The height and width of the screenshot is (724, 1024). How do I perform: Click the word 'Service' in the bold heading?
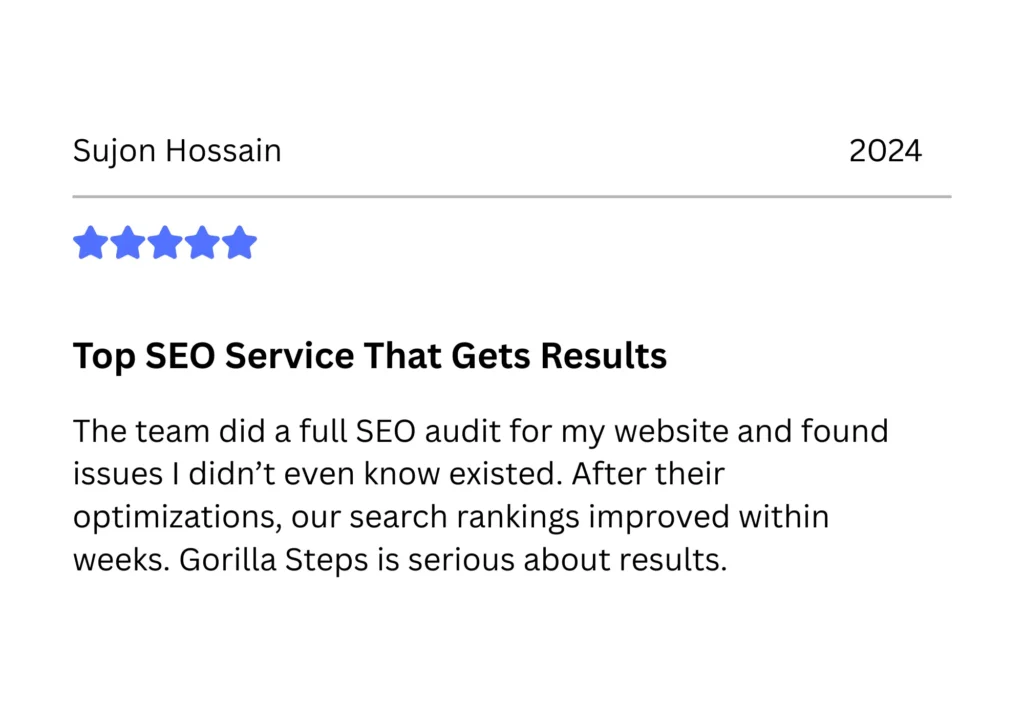290,356
